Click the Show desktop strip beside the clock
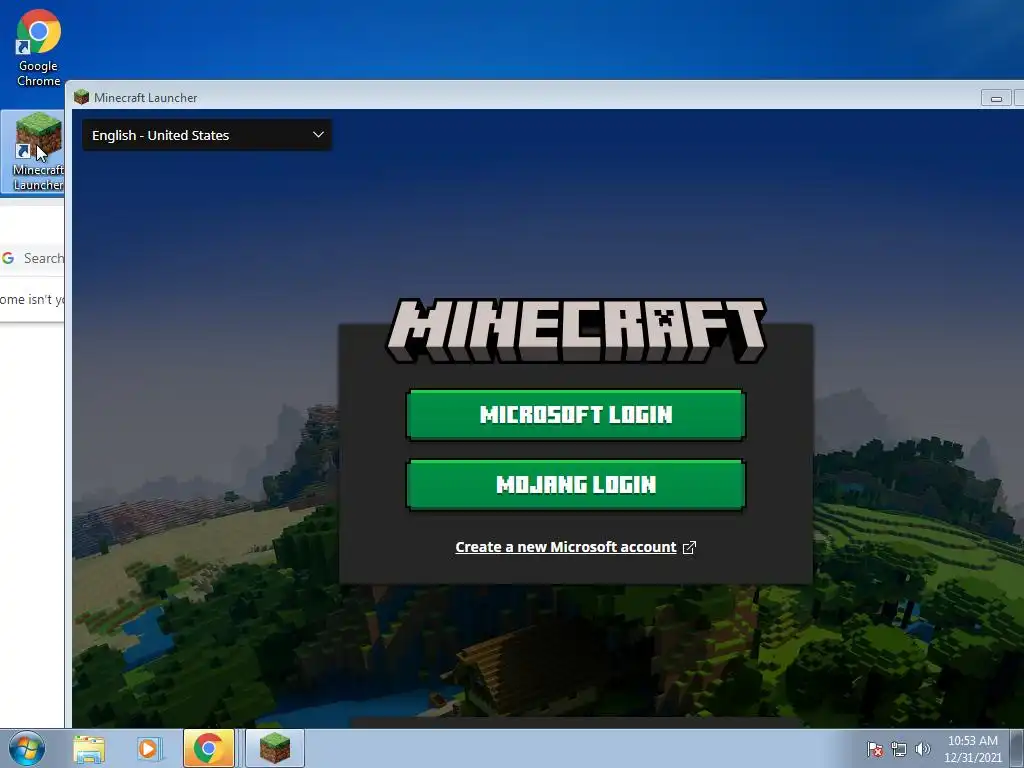This screenshot has width=1024, height=768. tap(1017, 748)
